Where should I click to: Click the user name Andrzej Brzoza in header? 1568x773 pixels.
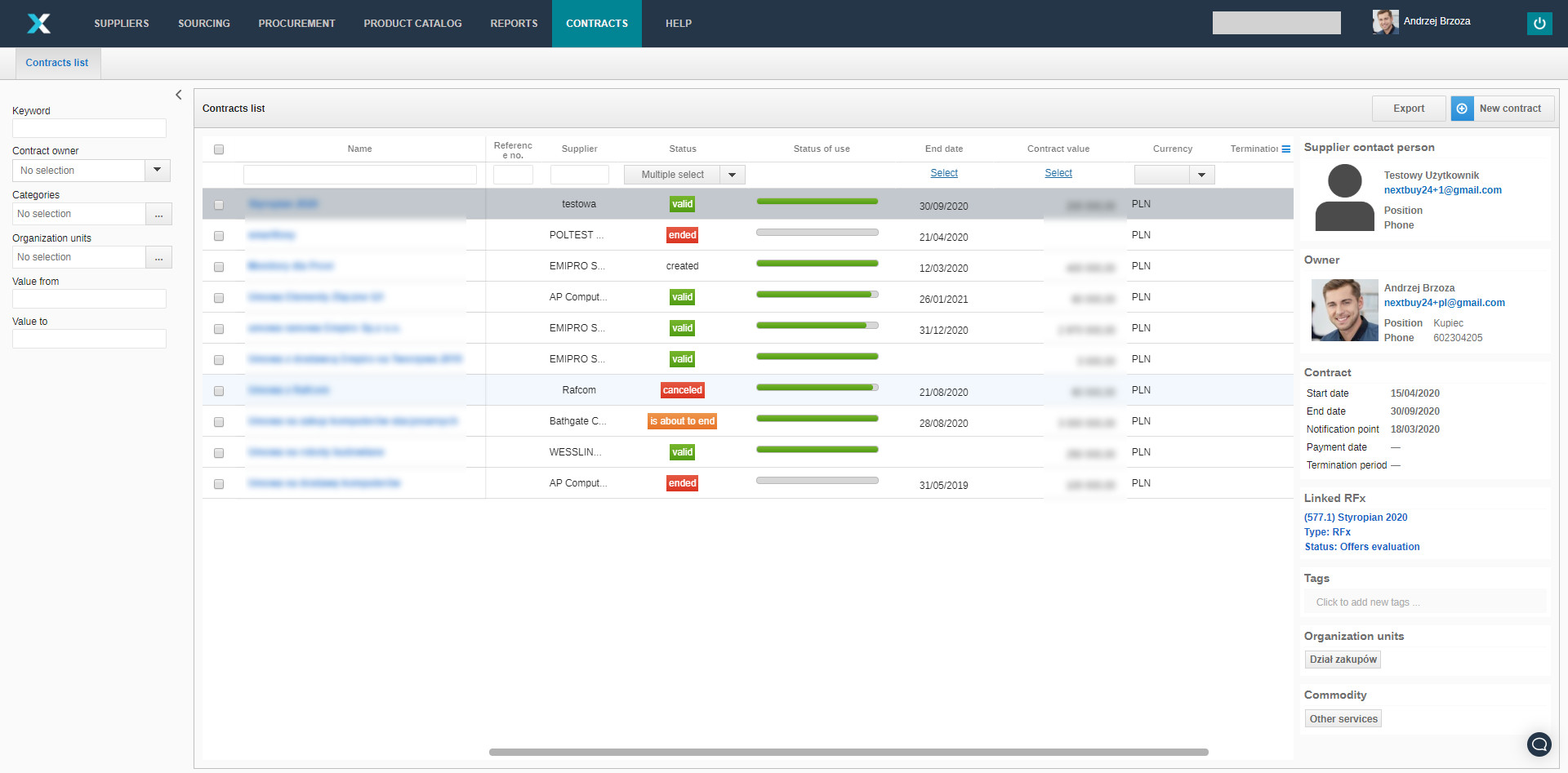pyautogui.click(x=1437, y=21)
